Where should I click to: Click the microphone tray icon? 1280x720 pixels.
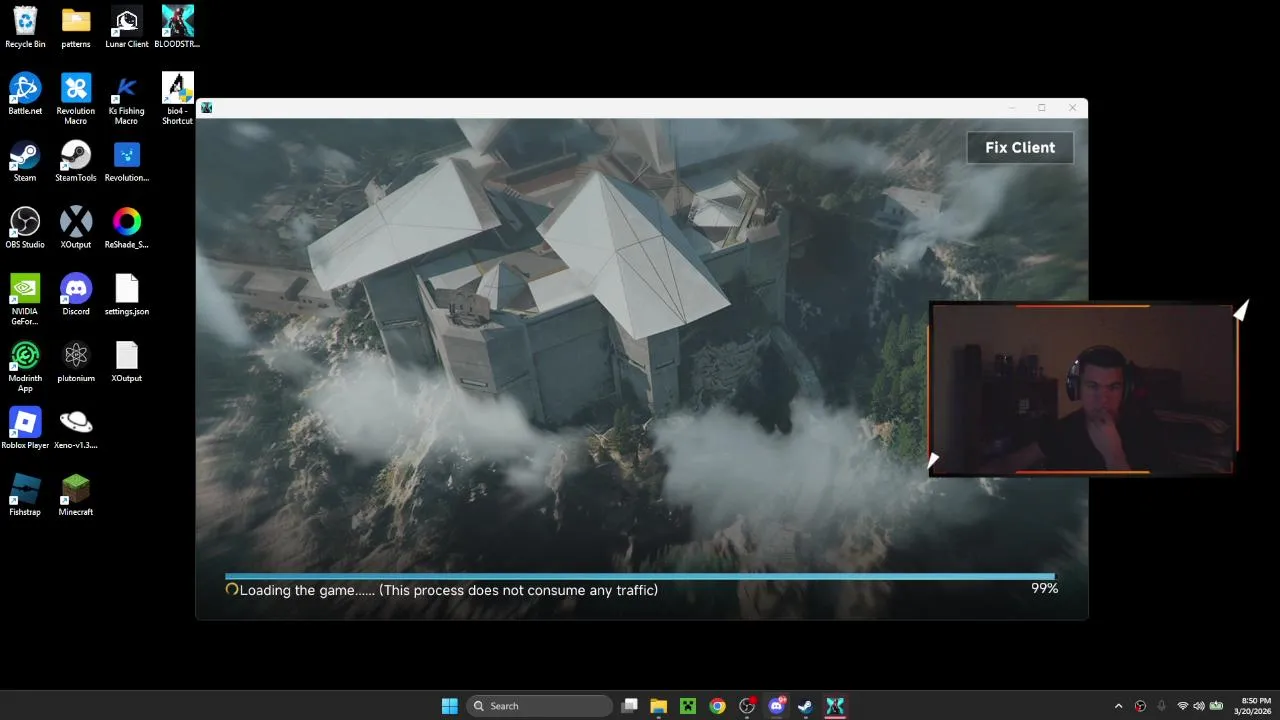(x=1161, y=706)
